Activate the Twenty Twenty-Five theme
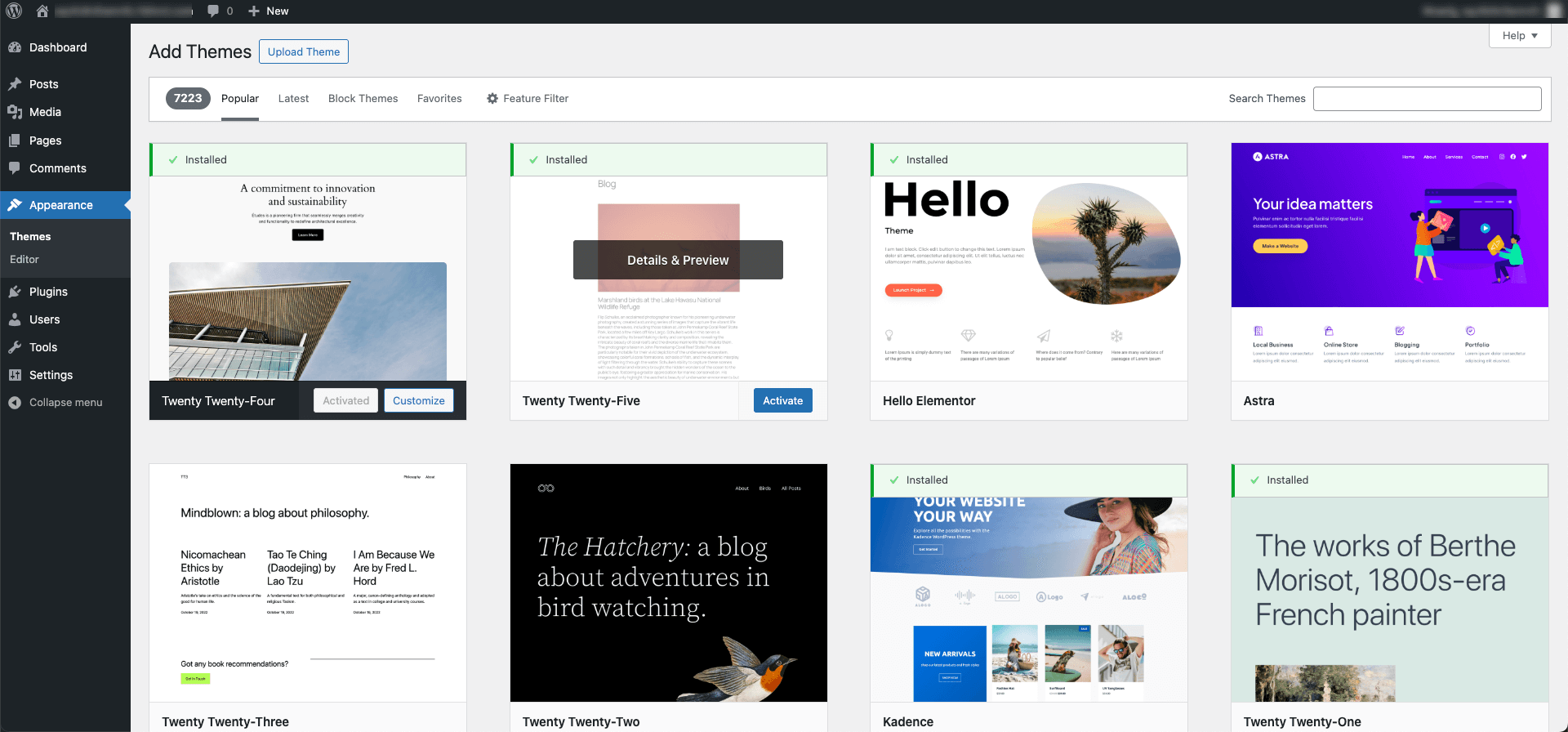Screen dimensions: 1568x732 coord(783,400)
